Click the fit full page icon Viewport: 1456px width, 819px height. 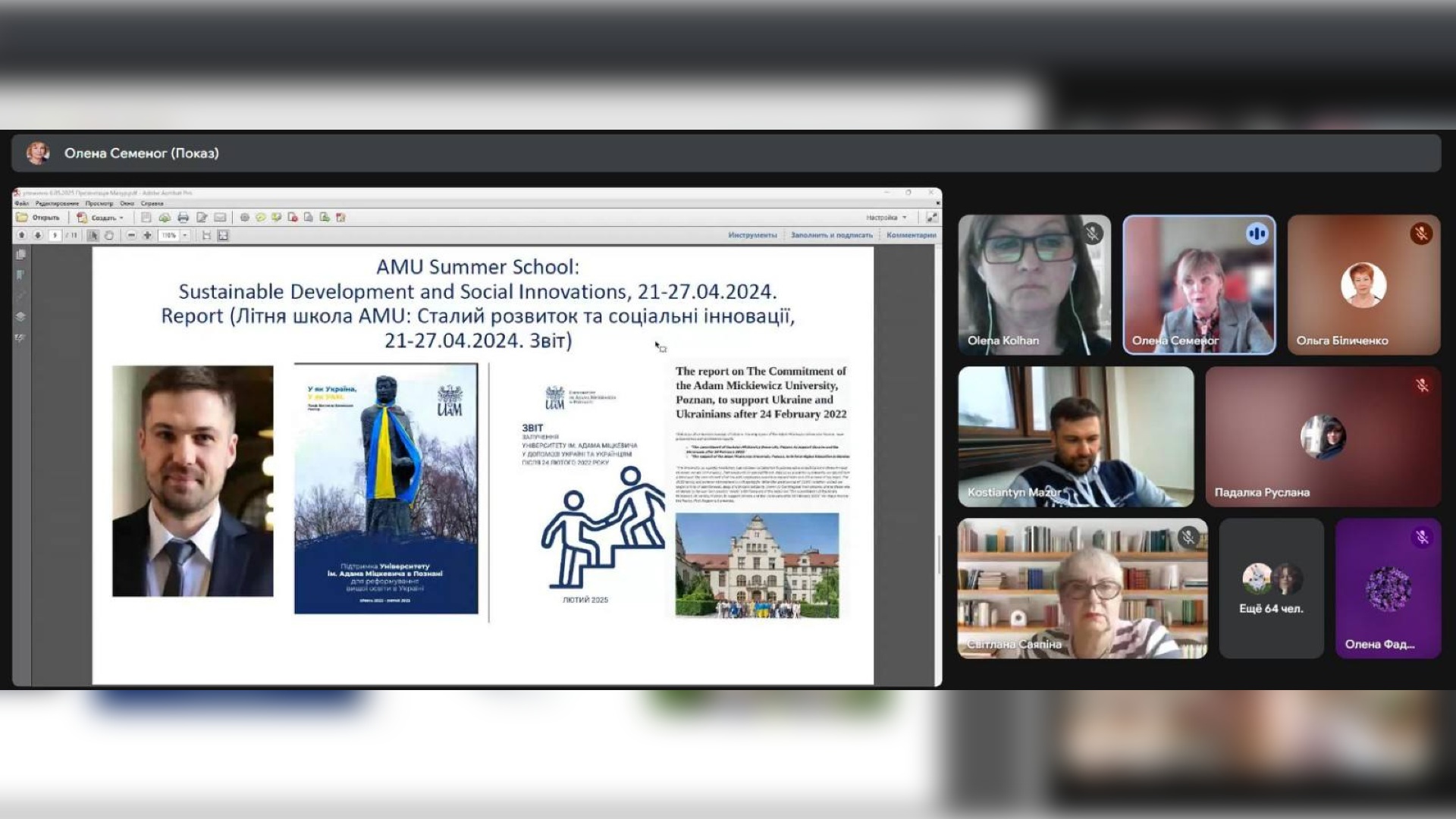click(223, 236)
